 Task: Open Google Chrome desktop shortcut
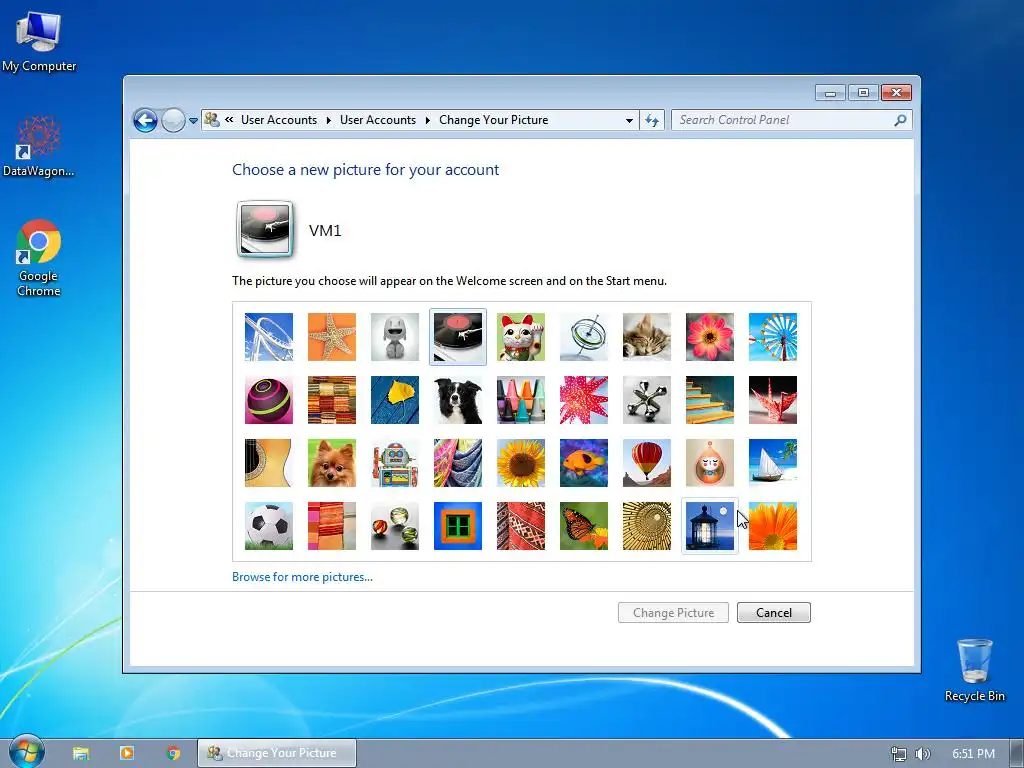pyautogui.click(x=39, y=259)
